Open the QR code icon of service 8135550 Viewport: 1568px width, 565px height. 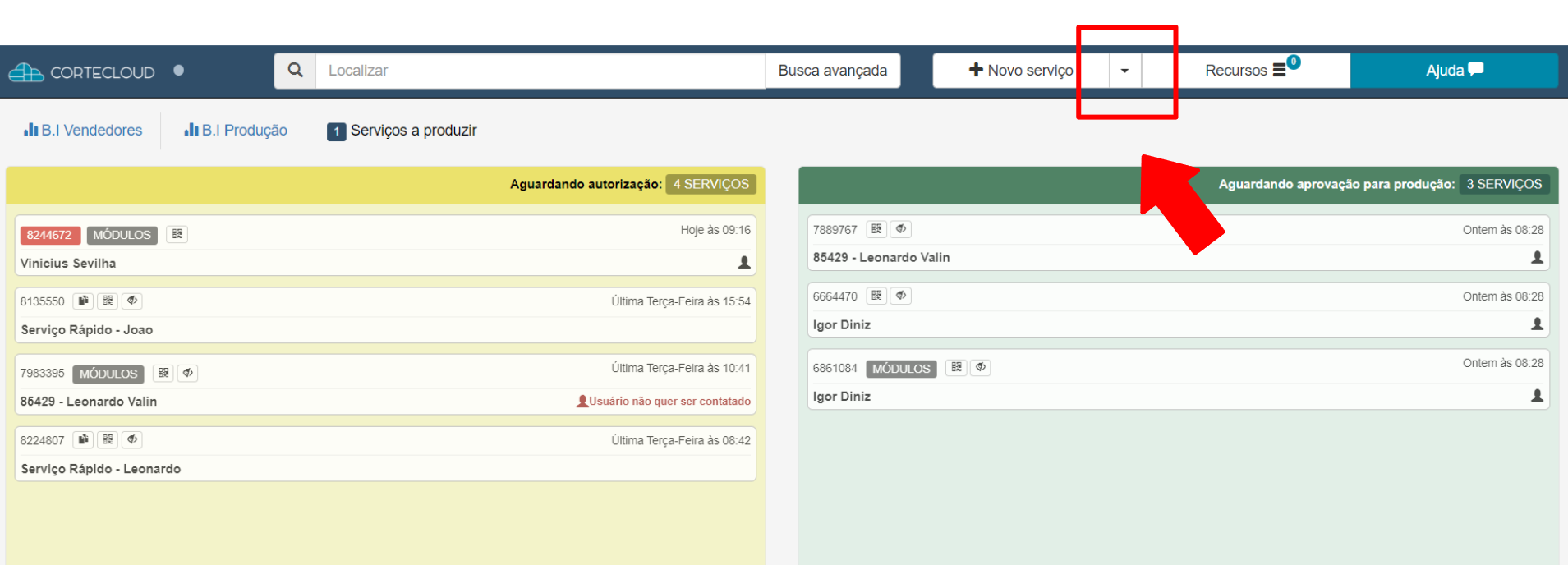(x=108, y=301)
